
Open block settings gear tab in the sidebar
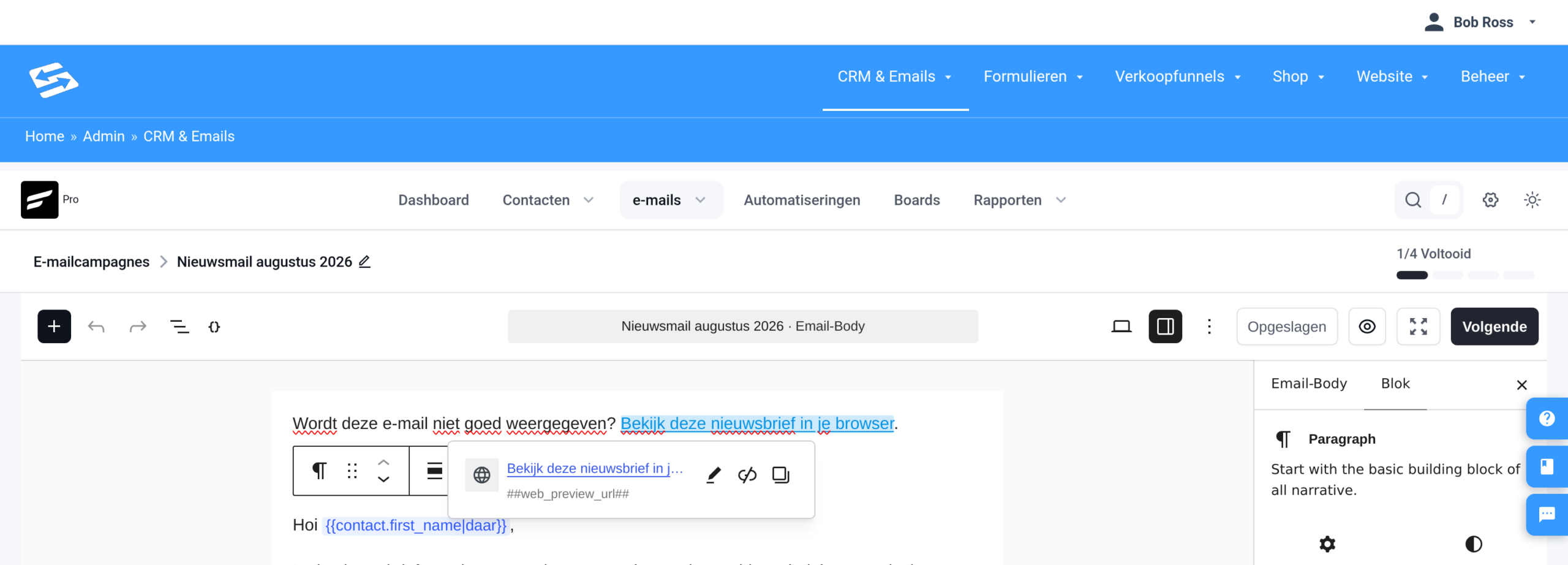(x=1327, y=544)
